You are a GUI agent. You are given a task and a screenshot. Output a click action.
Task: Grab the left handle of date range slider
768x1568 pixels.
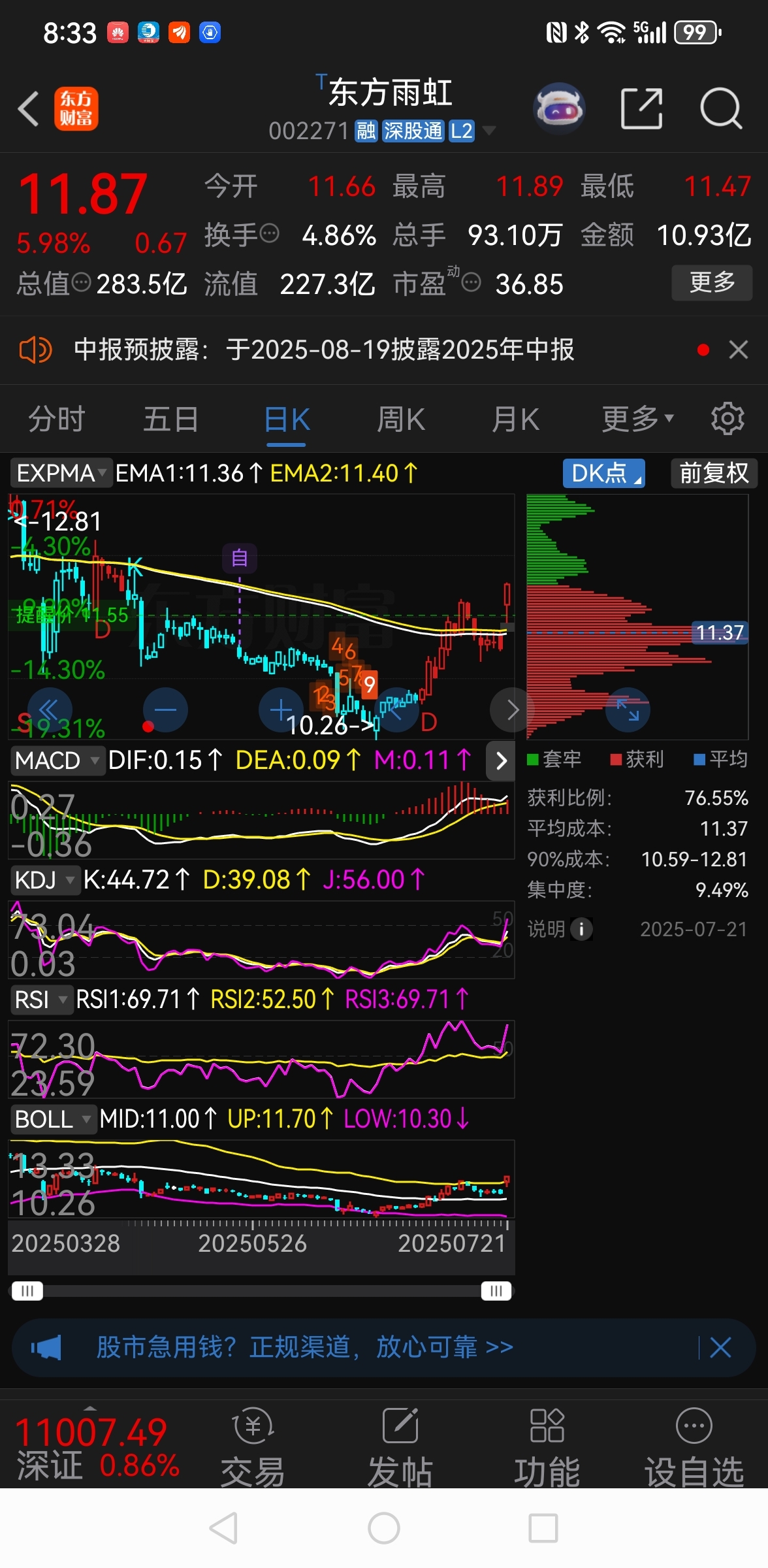point(27,1291)
